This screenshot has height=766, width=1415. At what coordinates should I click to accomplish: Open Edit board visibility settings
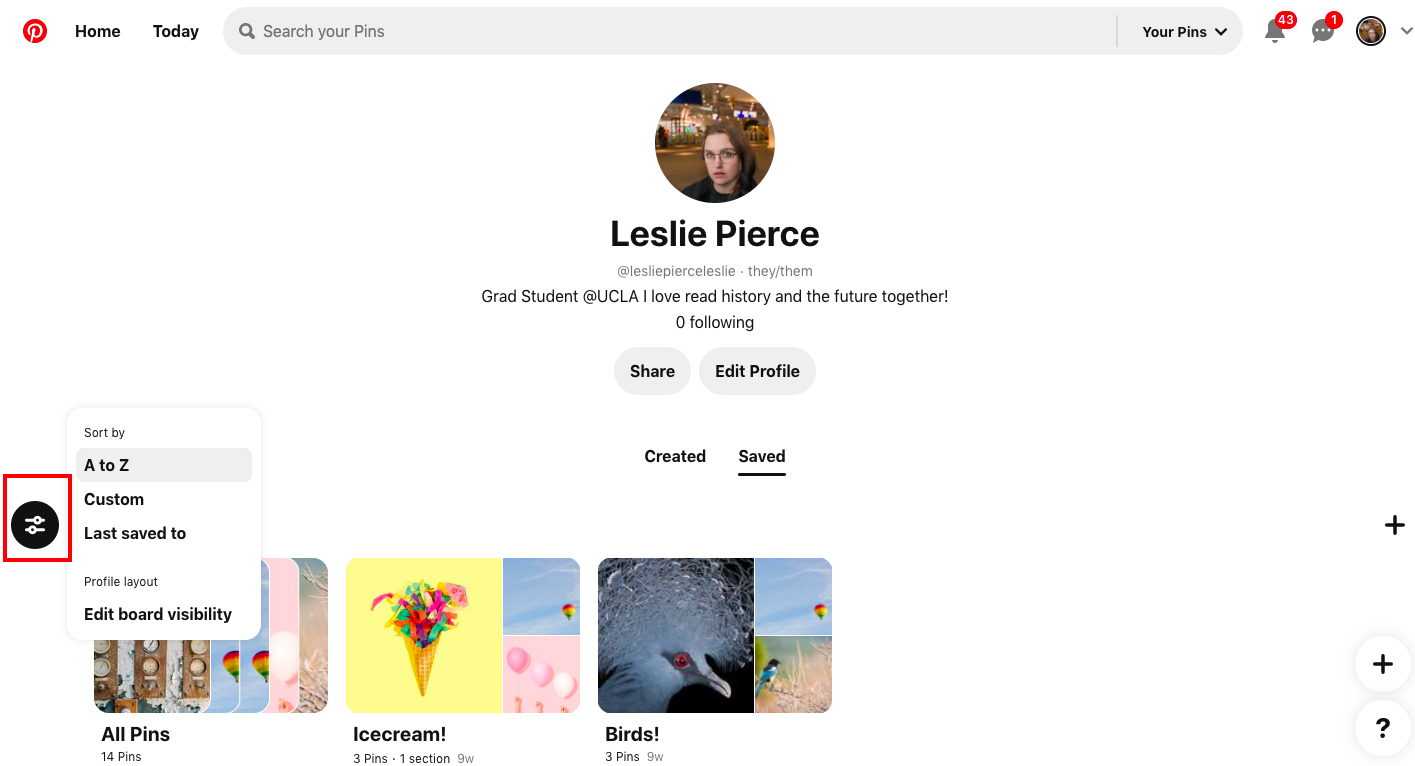pyautogui.click(x=157, y=613)
